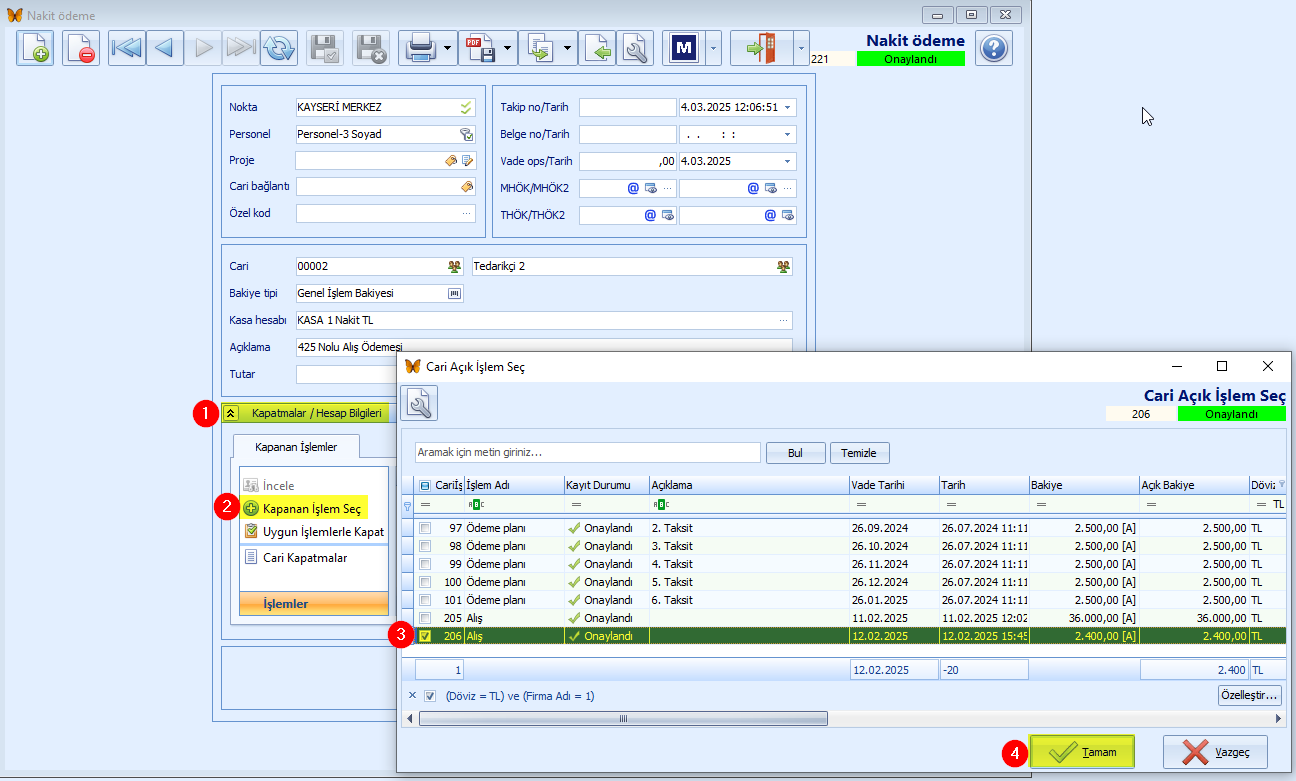Screen dimensions: 1296x781
Task: Open the Takip tarihi date dropdown
Action: [x=788, y=108]
